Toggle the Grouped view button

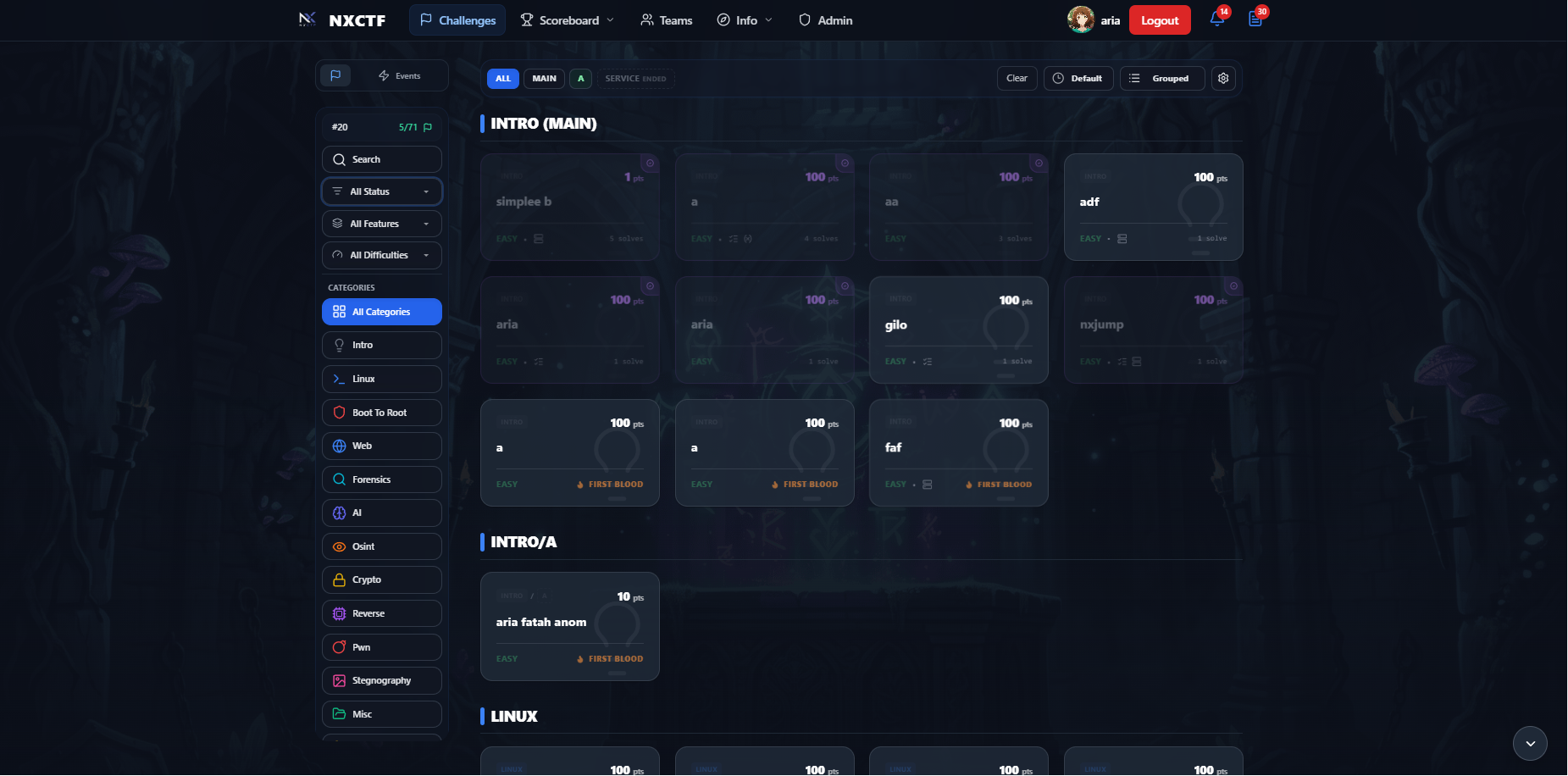click(x=1162, y=78)
